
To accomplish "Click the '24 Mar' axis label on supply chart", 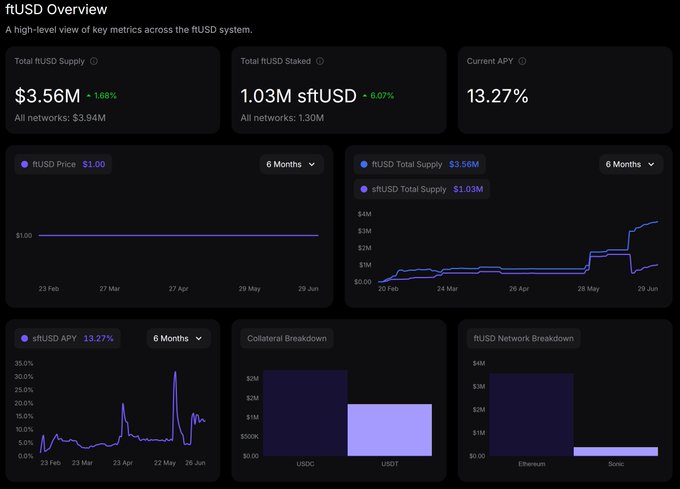I will [x=447, y=288].
